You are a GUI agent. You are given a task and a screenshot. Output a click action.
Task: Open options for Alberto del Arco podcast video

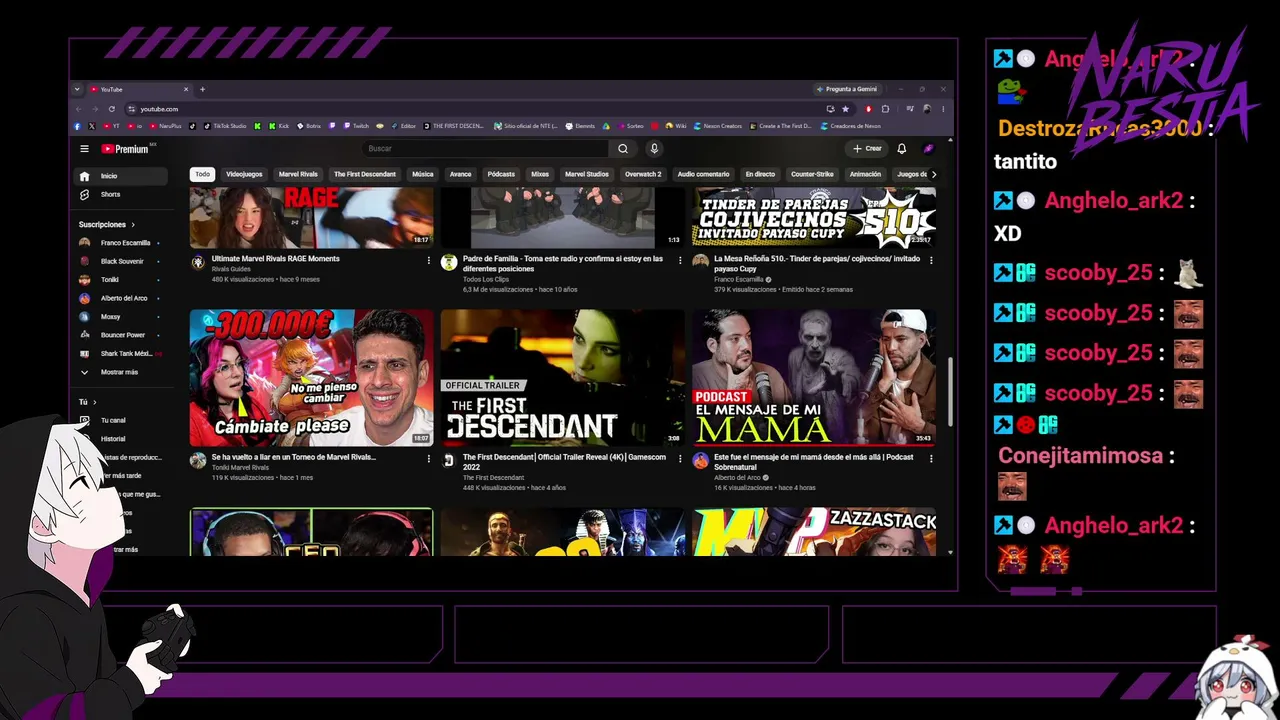pos(931,459)
